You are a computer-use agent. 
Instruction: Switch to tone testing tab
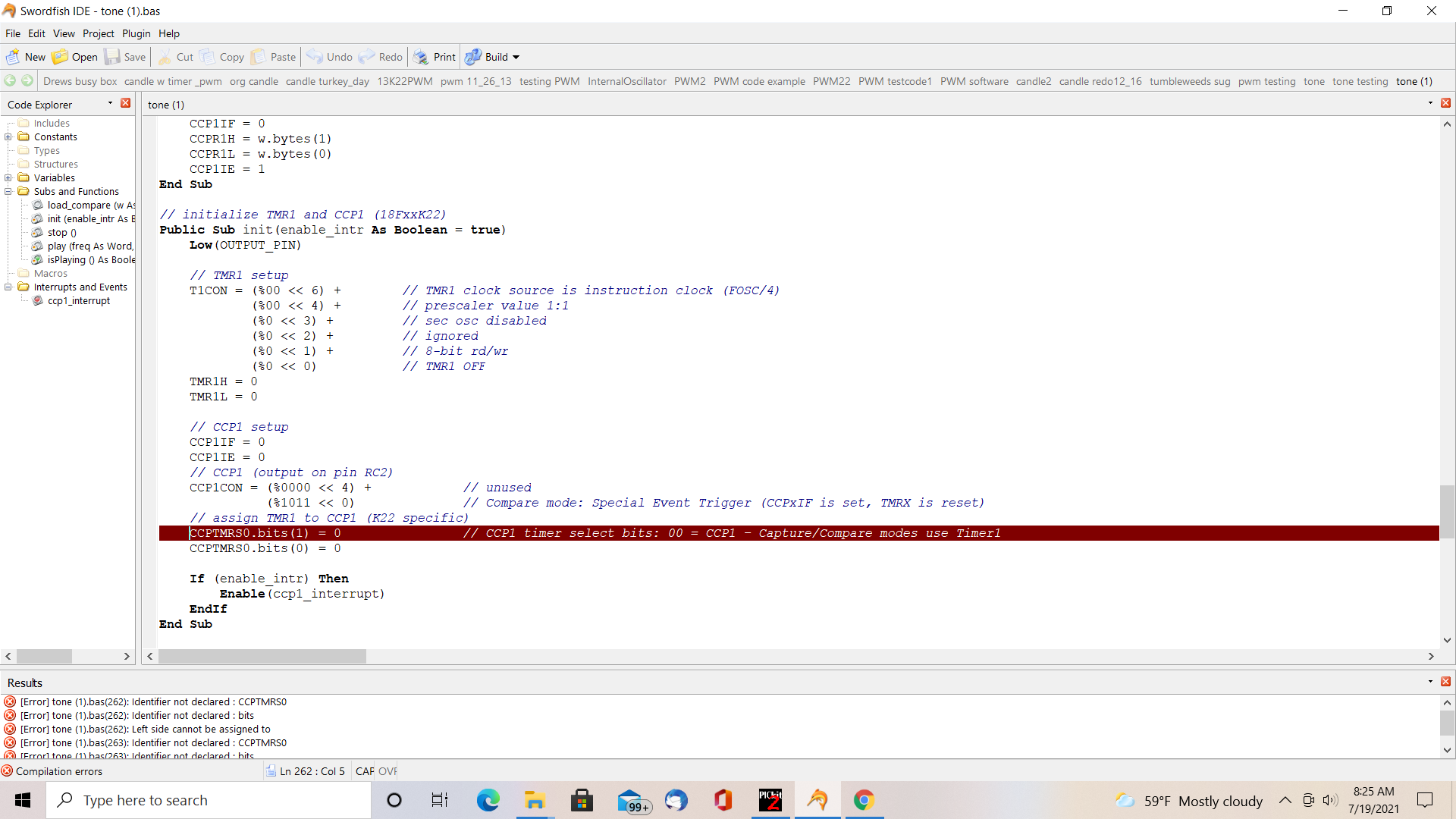pyautogui.click(x=1360, y=81)
